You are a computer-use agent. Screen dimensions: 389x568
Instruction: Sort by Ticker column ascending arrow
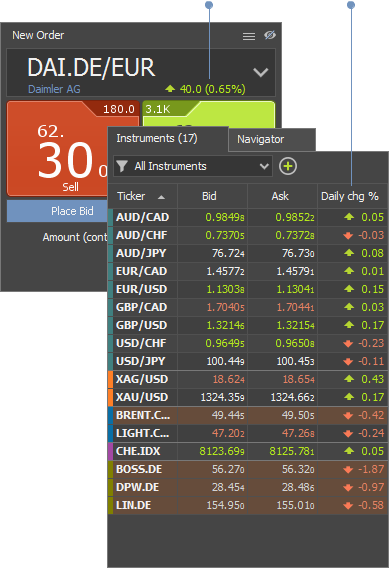[x=162, y=197]
